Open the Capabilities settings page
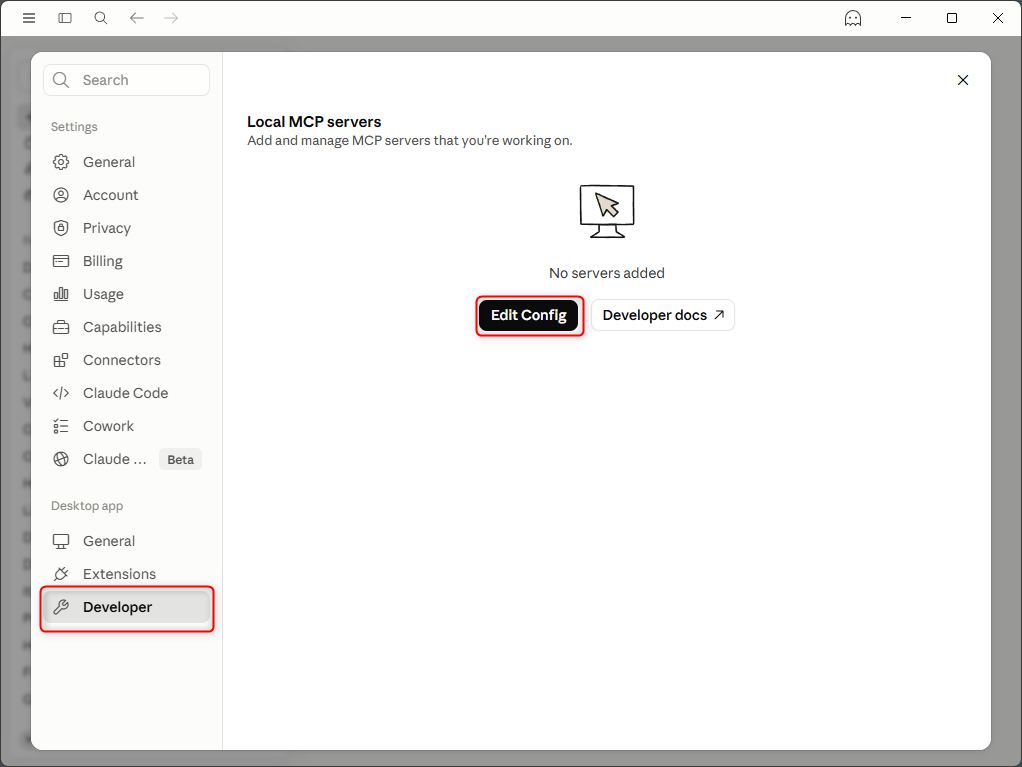1022x767 pixels. [x=126, y=327]
